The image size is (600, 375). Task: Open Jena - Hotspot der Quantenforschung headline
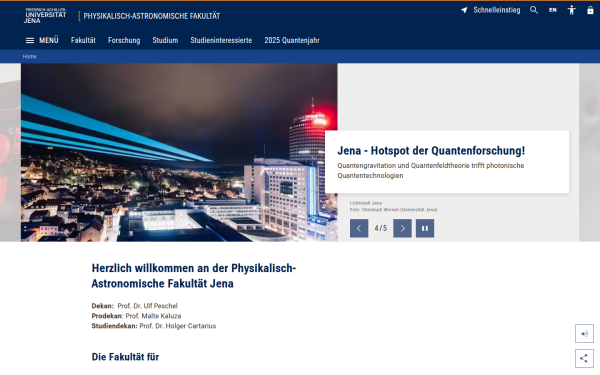pos(431,151)
